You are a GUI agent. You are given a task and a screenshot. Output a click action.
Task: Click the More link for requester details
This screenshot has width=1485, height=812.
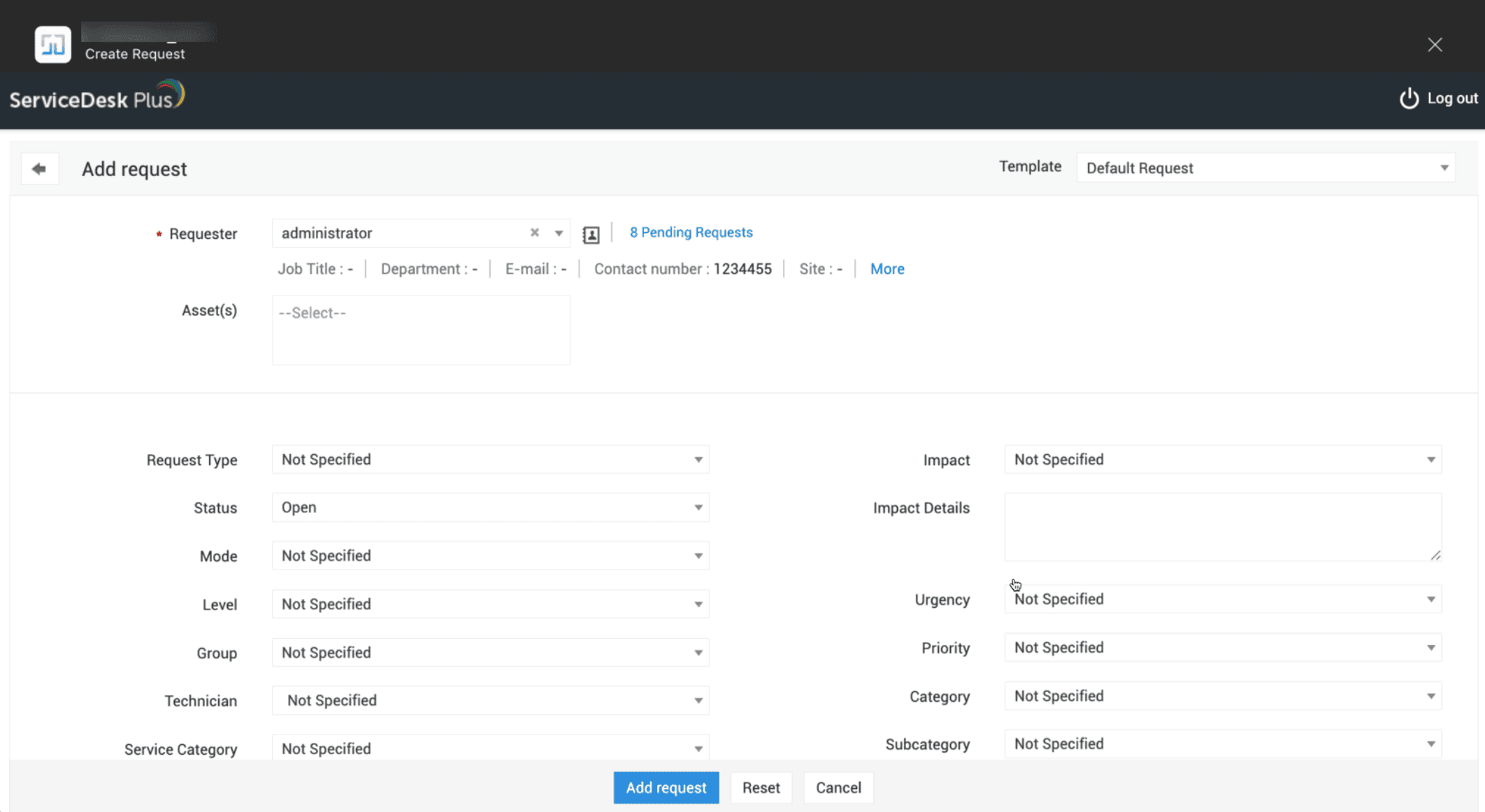(887, 269)
